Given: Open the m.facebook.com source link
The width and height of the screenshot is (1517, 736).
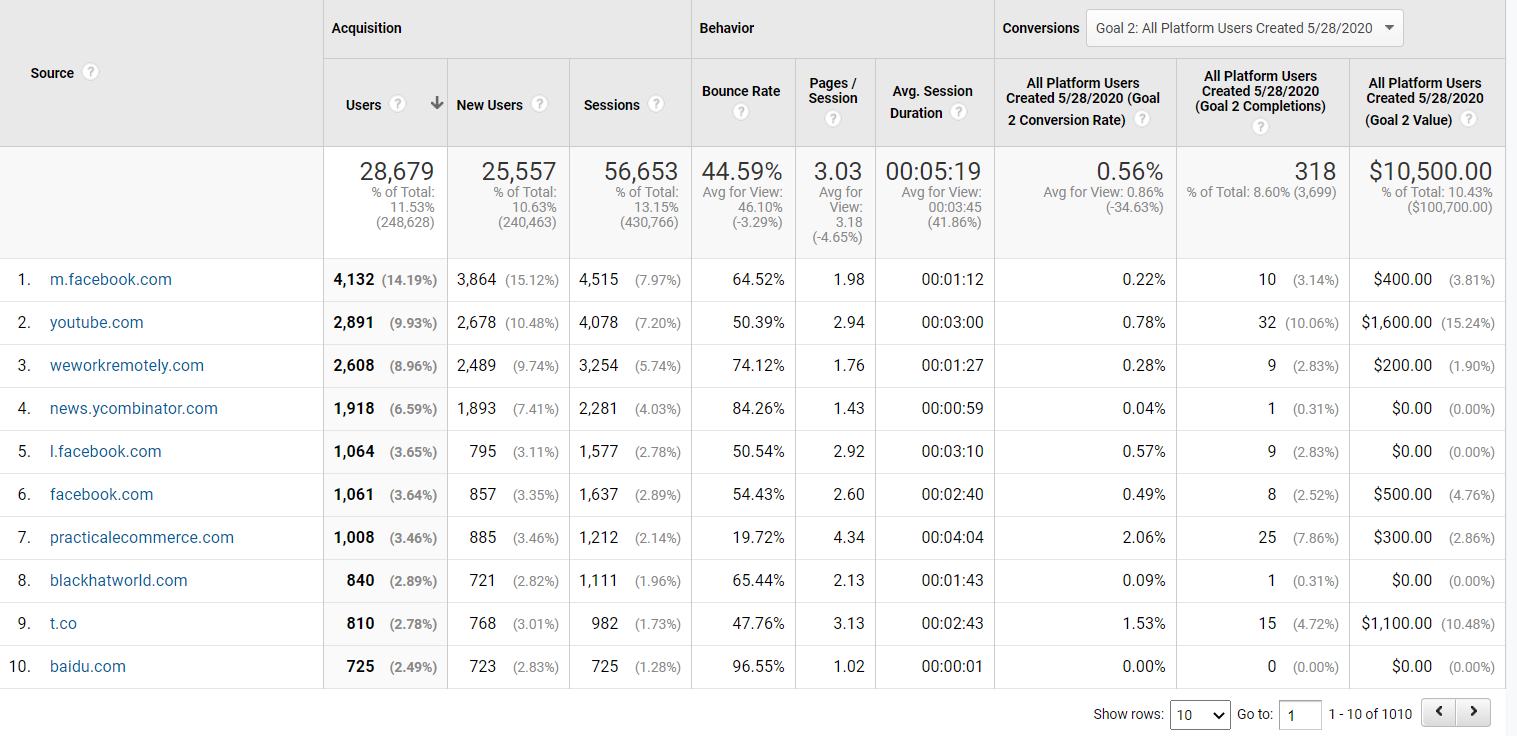Looking at the screenshot, I should [111, 280].
